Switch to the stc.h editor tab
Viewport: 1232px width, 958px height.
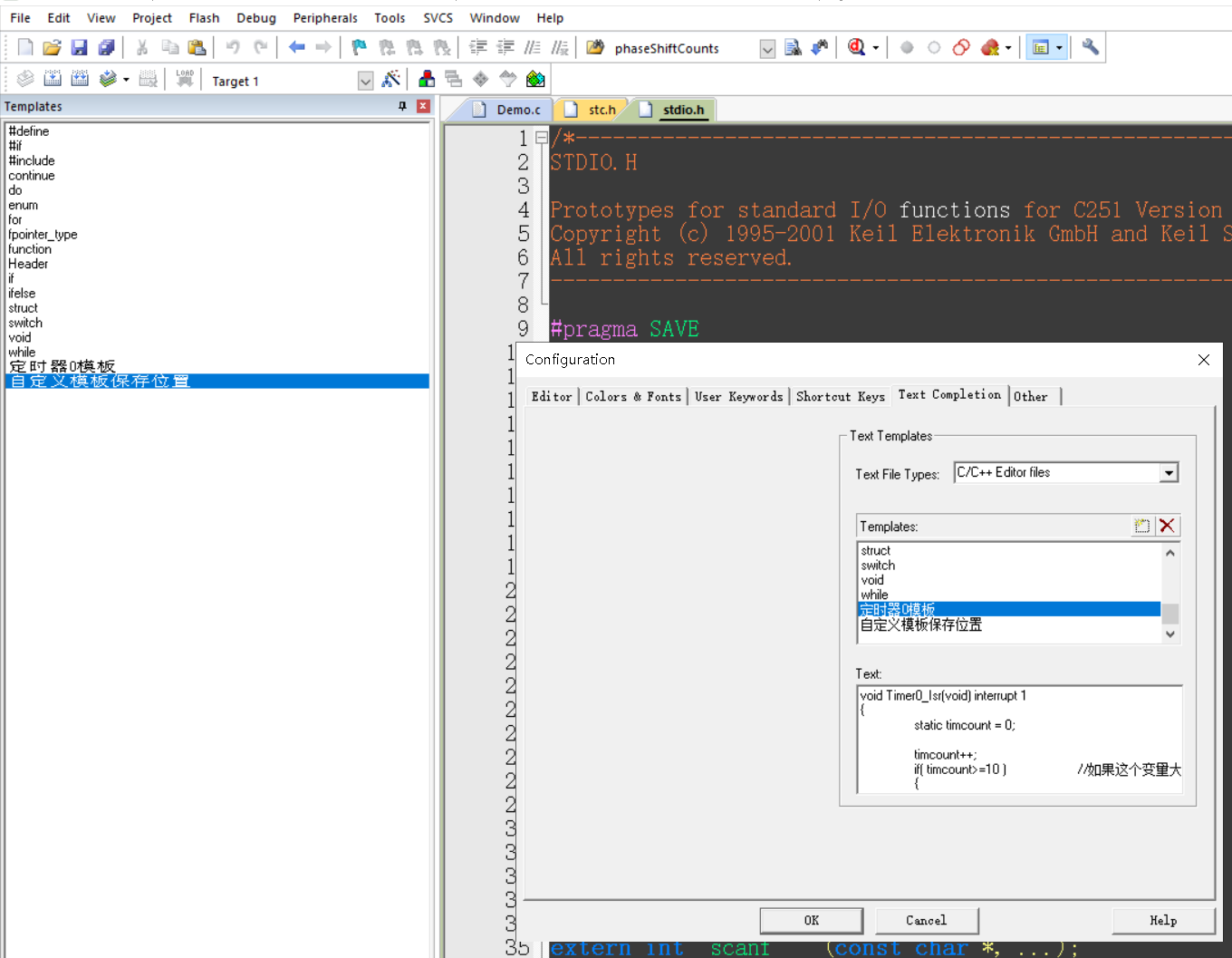point(594,110)
